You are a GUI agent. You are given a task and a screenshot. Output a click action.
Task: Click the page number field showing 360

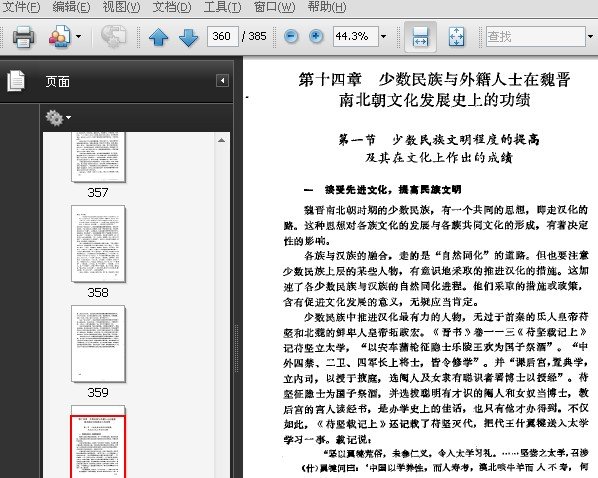[x=223, y=37]
